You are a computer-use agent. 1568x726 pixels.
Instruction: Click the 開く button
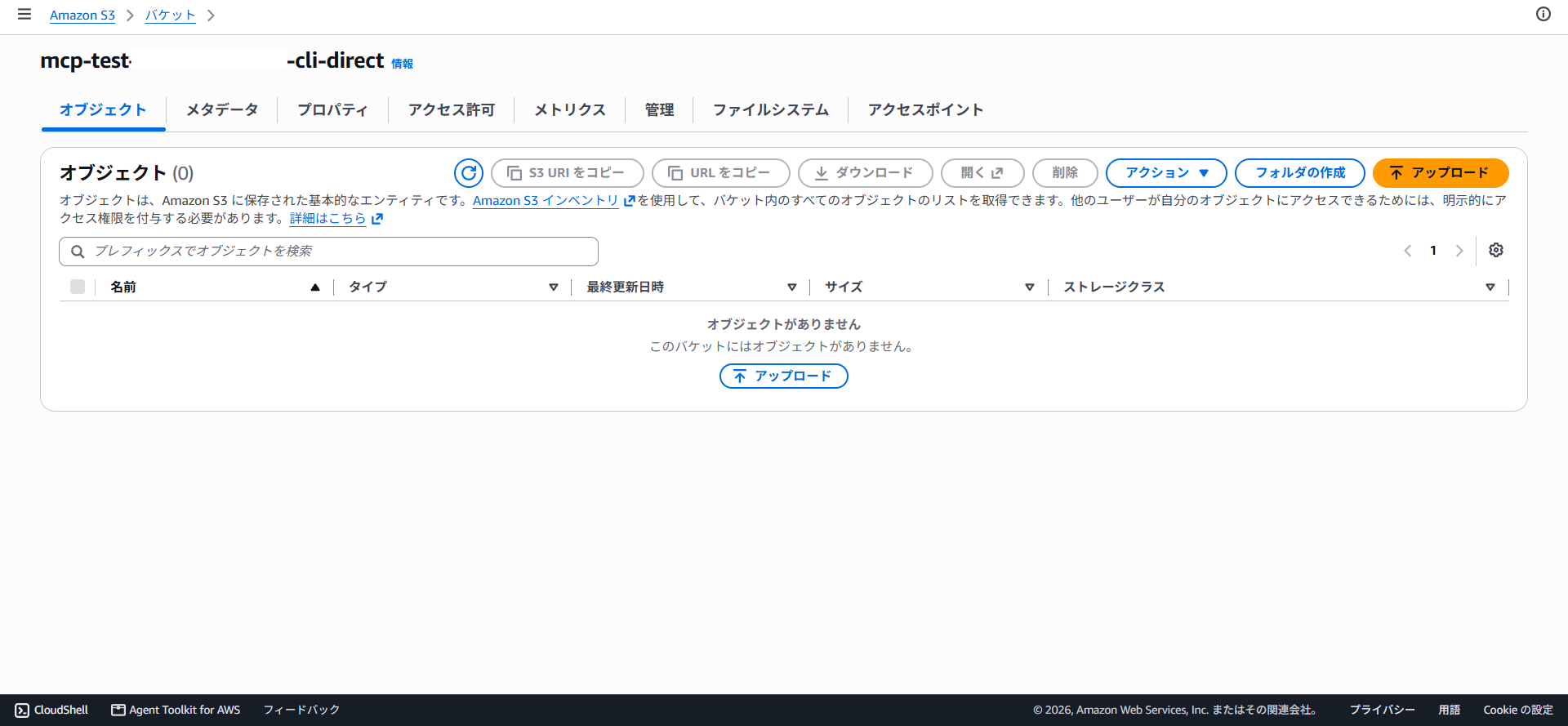click(982, 173)
